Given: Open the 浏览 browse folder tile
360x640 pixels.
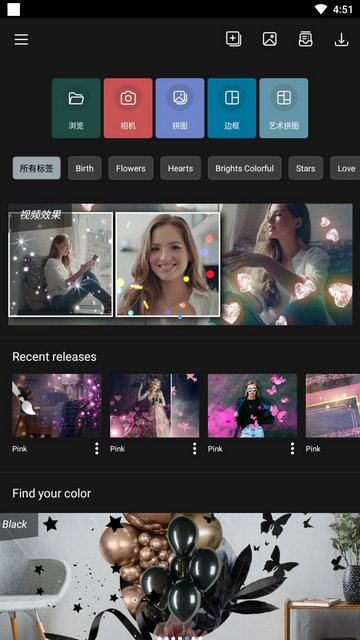Looking at the screenshot, I should pos(76,108).
